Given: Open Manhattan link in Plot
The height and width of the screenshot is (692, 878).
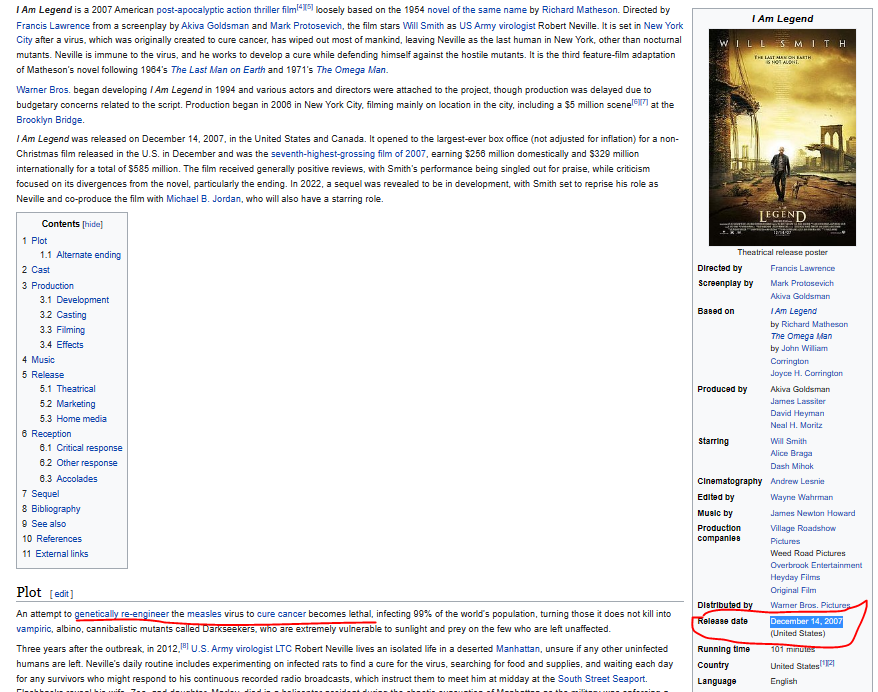Looking at the screenshot, I should 517,649.
